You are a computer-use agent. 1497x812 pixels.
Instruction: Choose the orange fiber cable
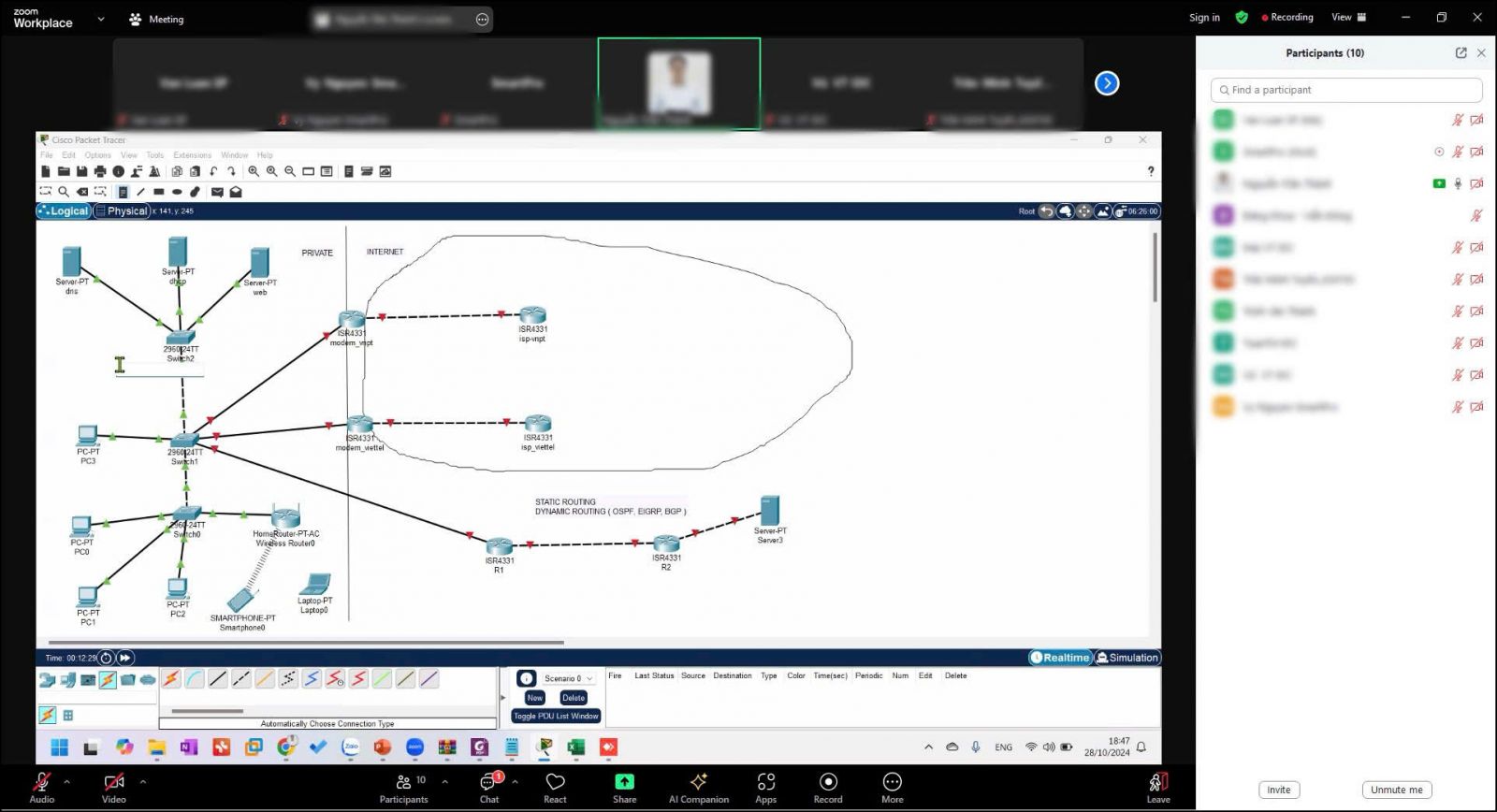click(x=265, y=679)
